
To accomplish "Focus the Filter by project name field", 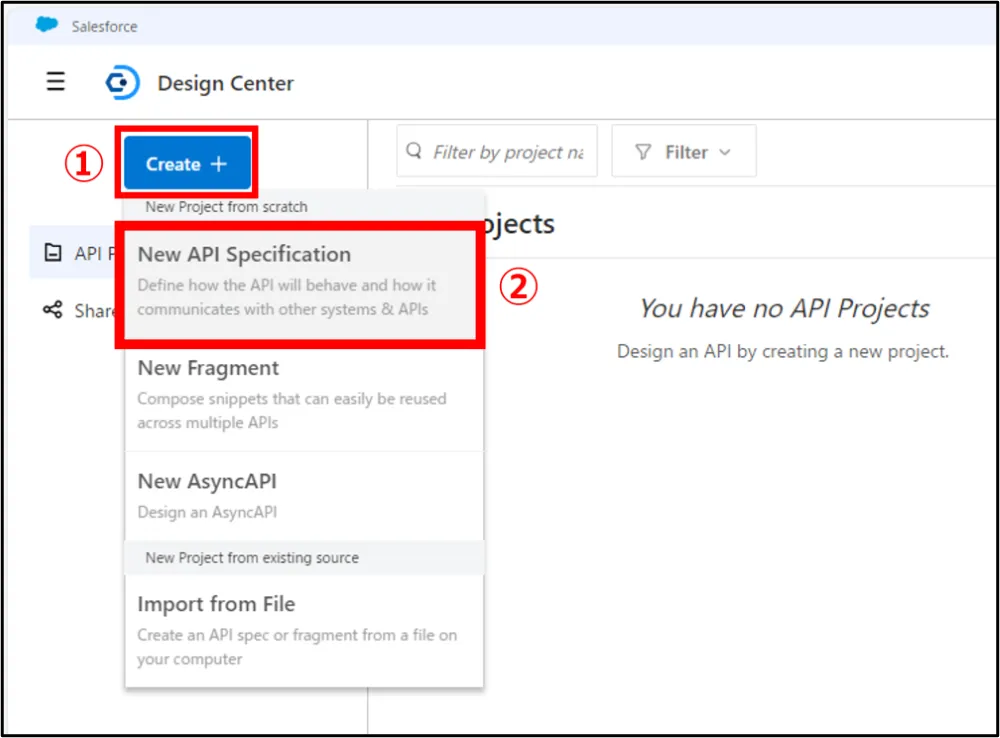I will (x=497, y=151).
